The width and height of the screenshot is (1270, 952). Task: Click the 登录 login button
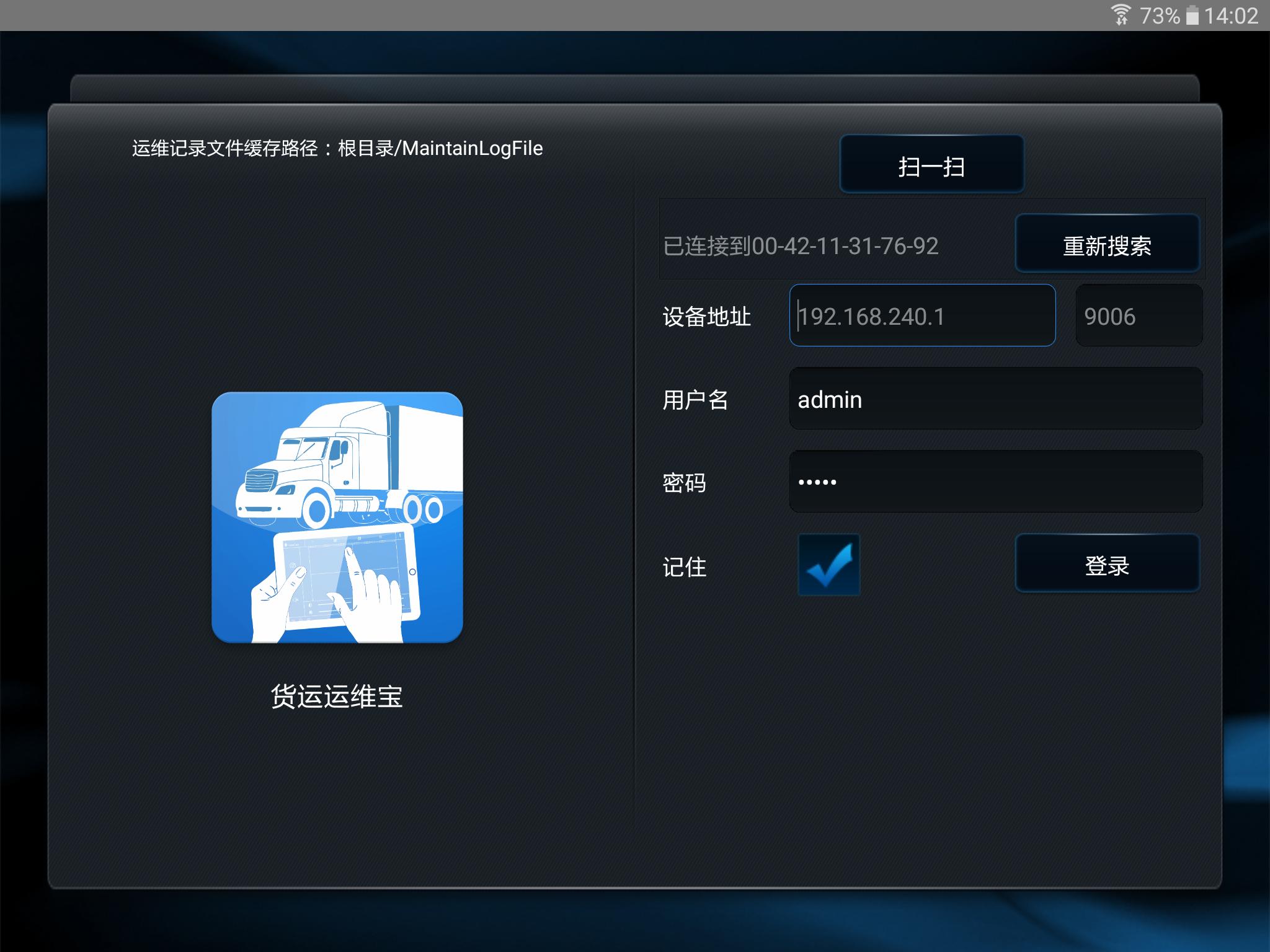coord(1107,563)
